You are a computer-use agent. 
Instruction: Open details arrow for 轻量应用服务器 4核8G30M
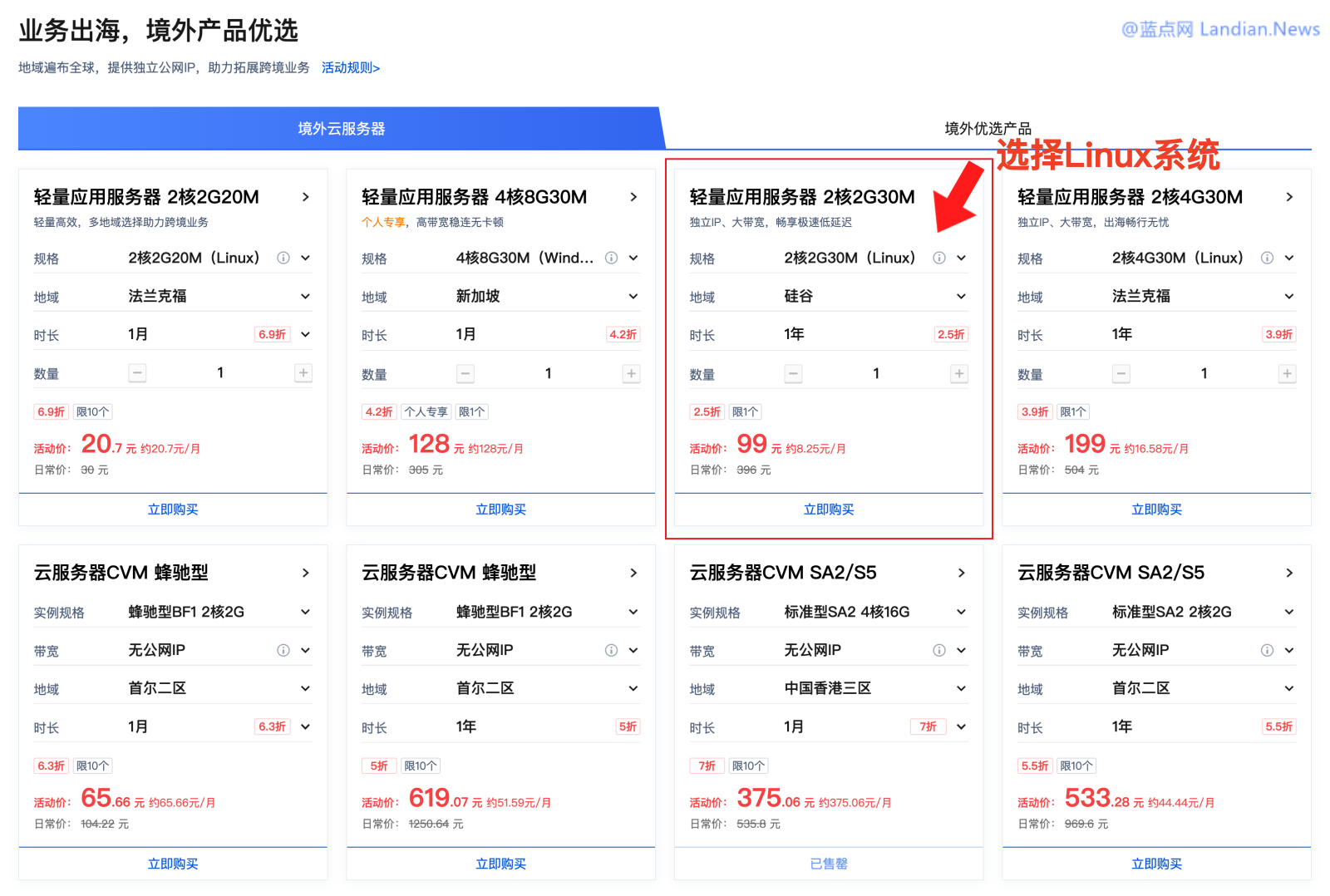tap(633, 197)
